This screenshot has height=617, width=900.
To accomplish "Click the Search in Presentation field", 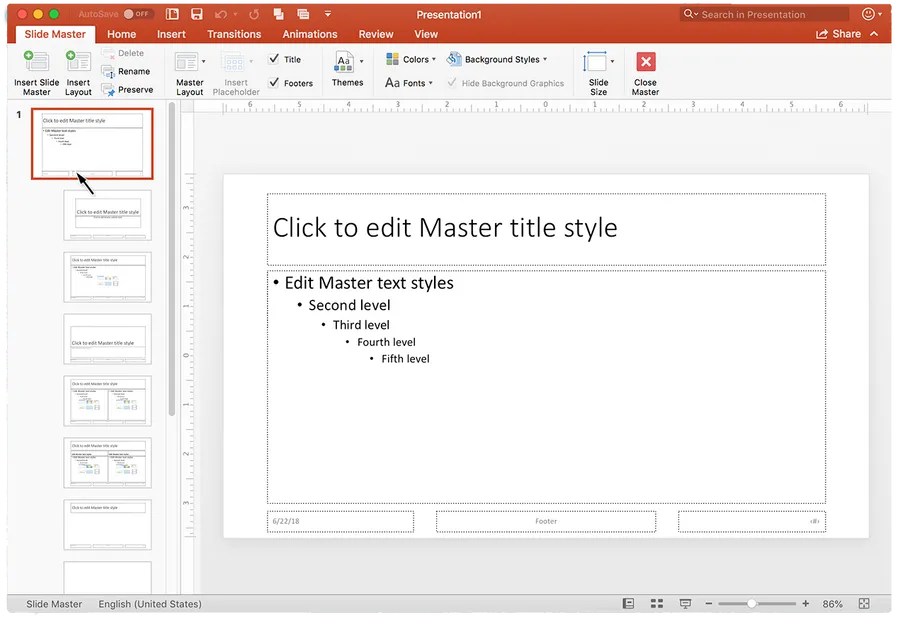I will point(765,14).
